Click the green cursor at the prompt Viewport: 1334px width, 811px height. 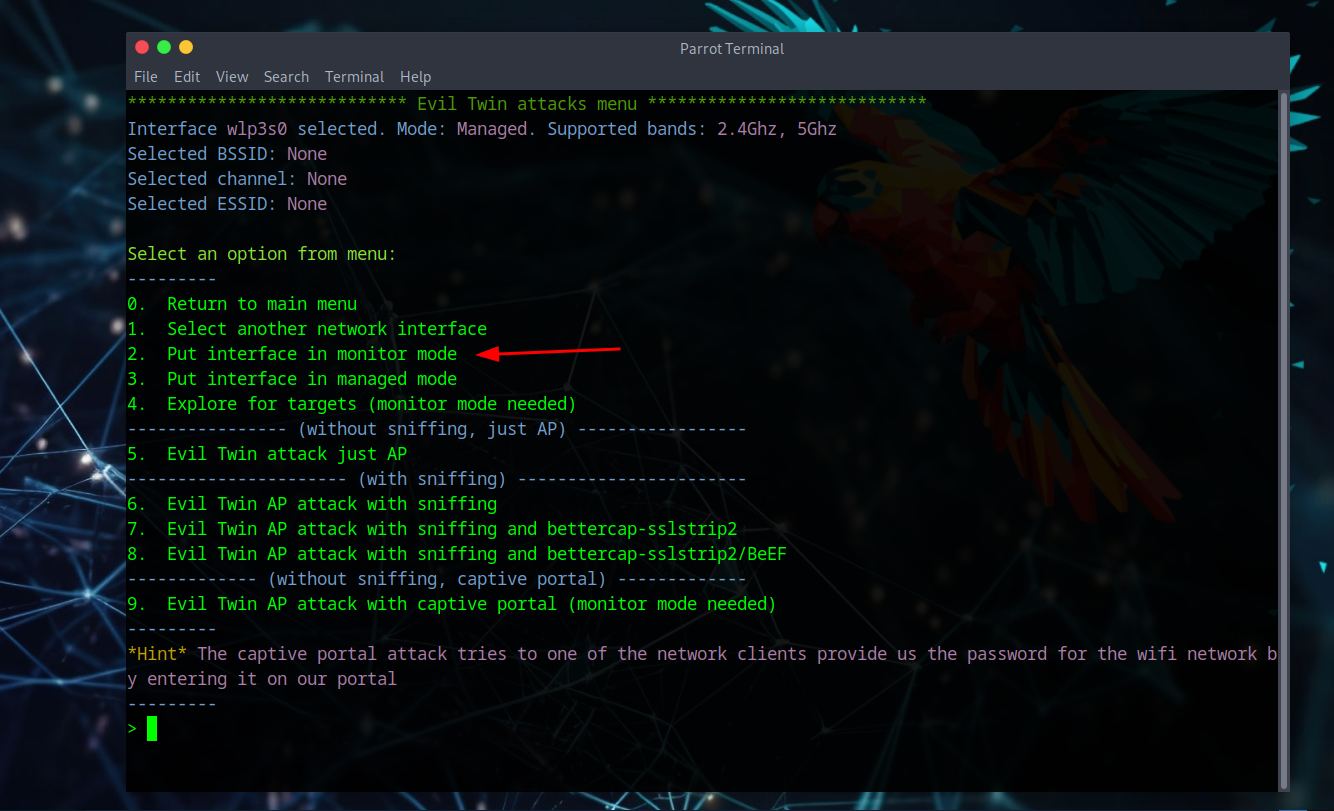point(152,729)
